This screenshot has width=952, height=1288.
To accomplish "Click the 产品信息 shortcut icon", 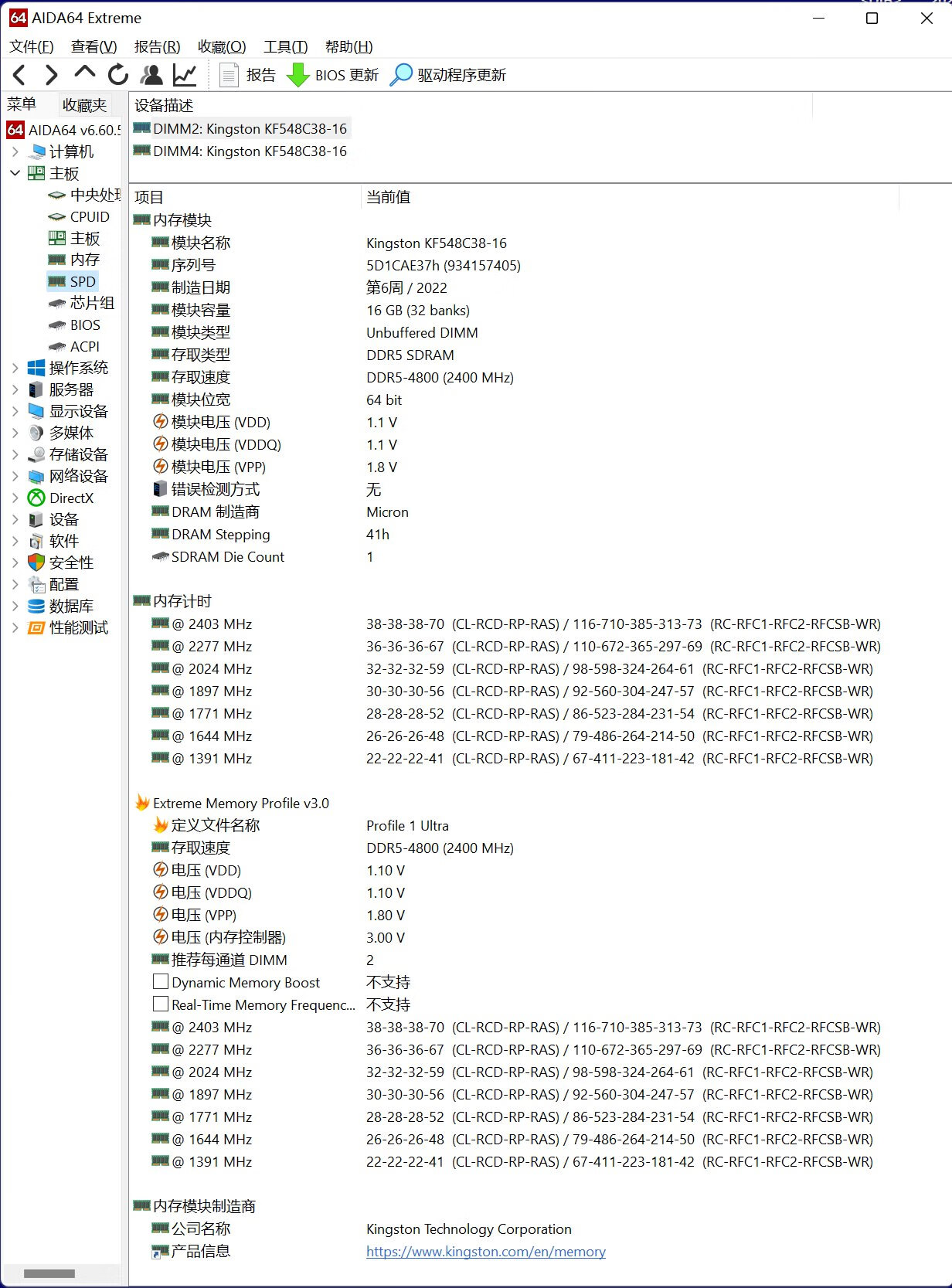I will [160, 1251].
